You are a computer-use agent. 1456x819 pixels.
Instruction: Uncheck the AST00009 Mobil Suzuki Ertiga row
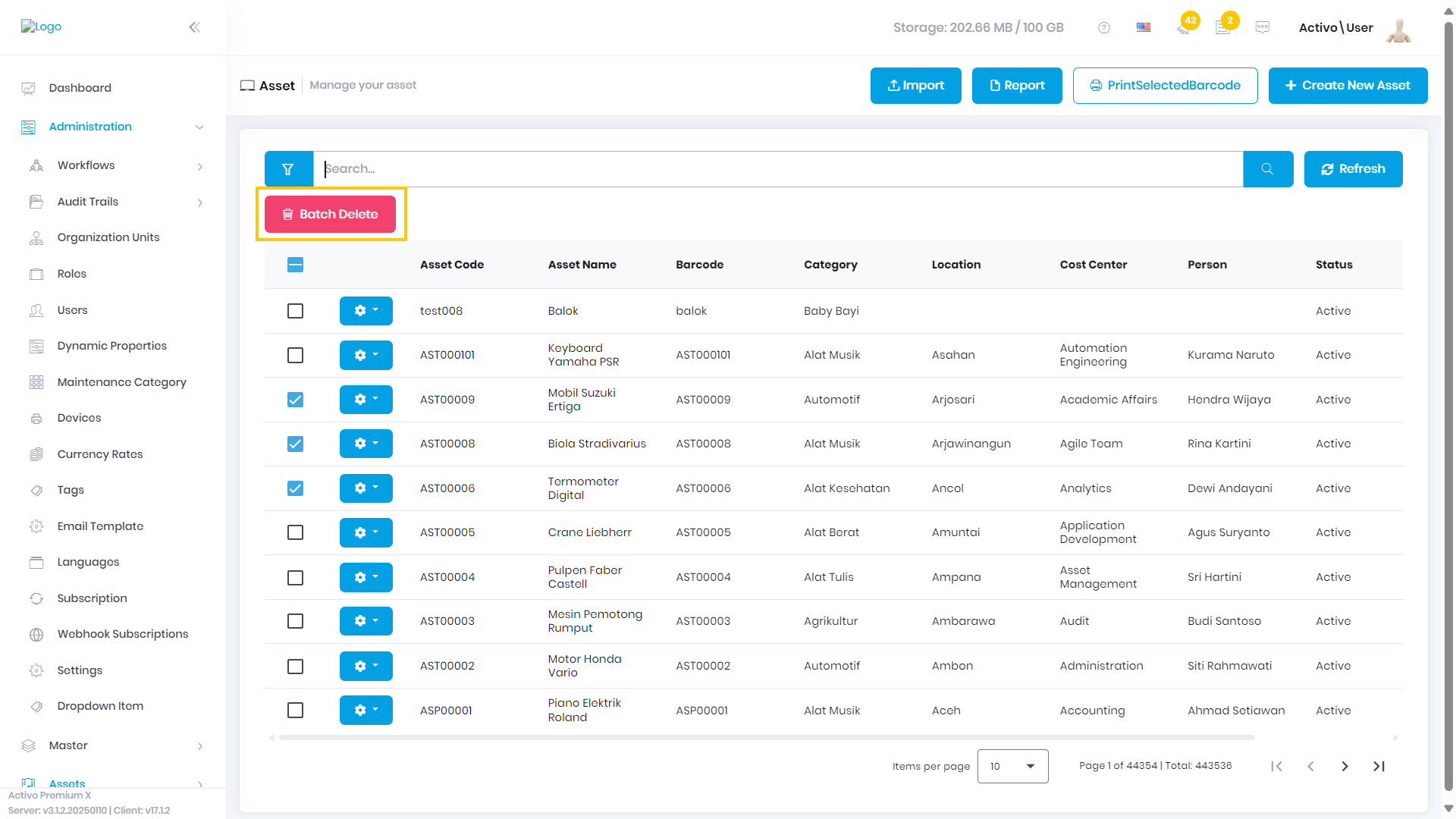click(x=296, y=400)
